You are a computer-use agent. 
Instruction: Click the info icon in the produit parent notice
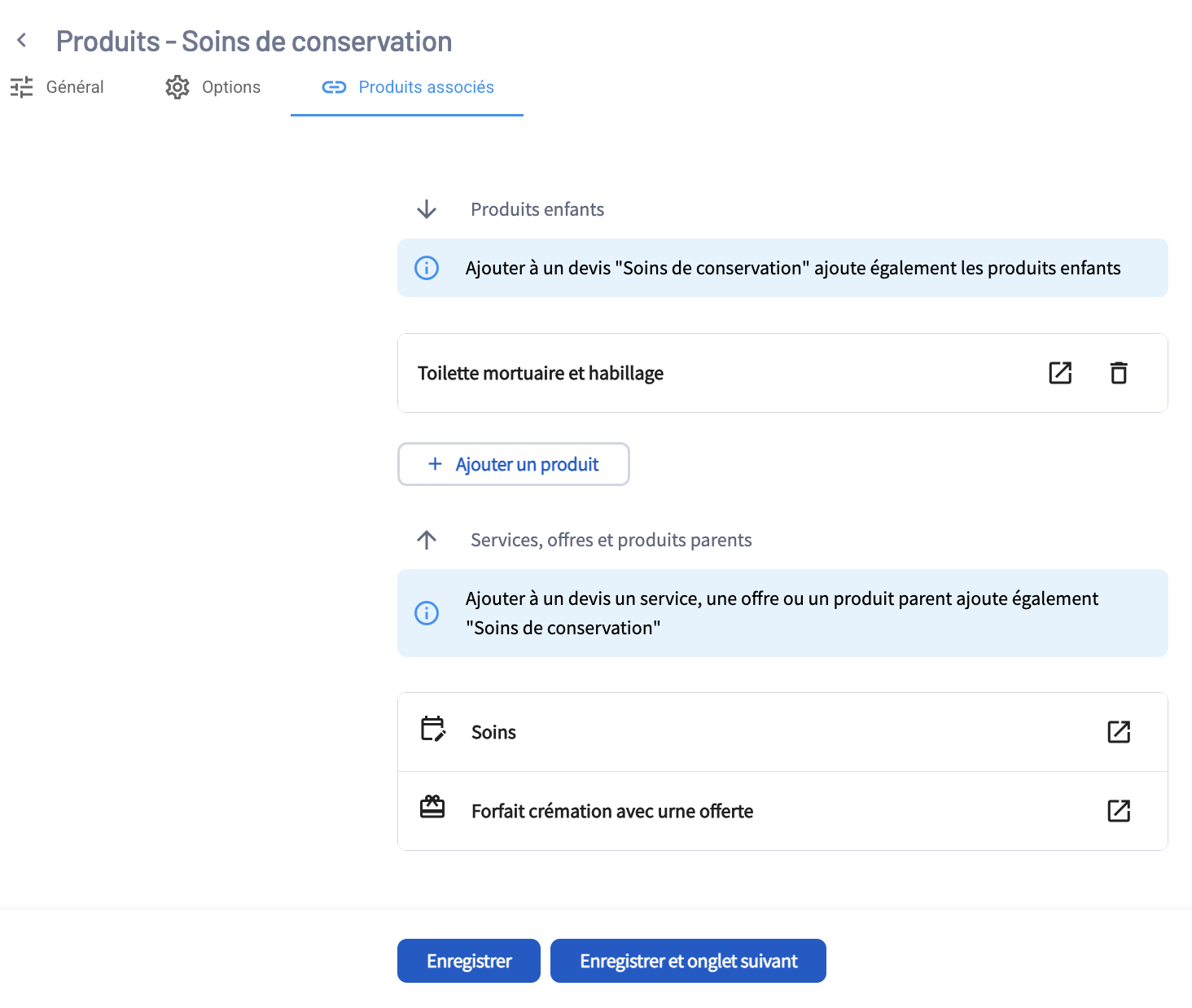pyautogui.click(x=427, y=613)
